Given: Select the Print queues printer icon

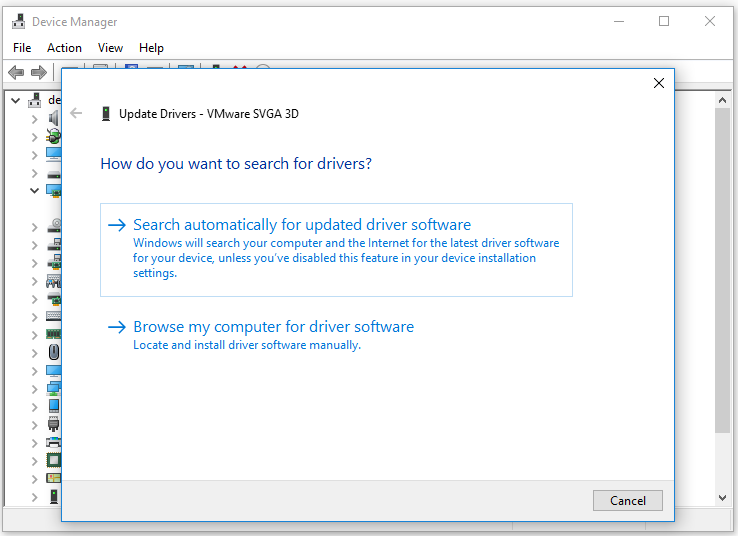Looking at the screenshot, I should (x=53, y=442).
